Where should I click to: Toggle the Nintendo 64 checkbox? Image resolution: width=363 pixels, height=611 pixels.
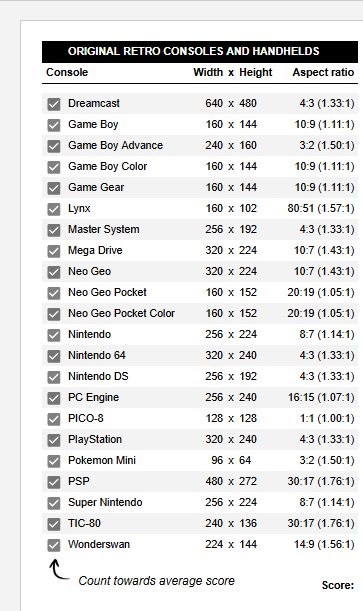pos(54,356)
